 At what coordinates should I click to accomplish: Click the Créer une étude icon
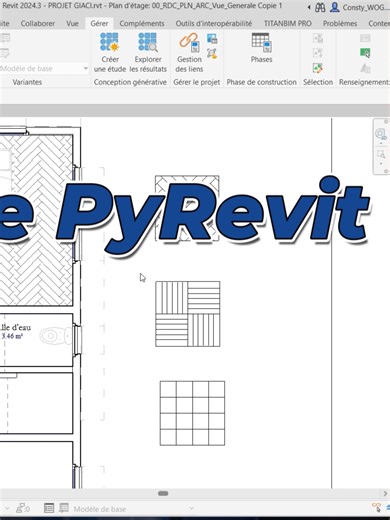point(109,42)
